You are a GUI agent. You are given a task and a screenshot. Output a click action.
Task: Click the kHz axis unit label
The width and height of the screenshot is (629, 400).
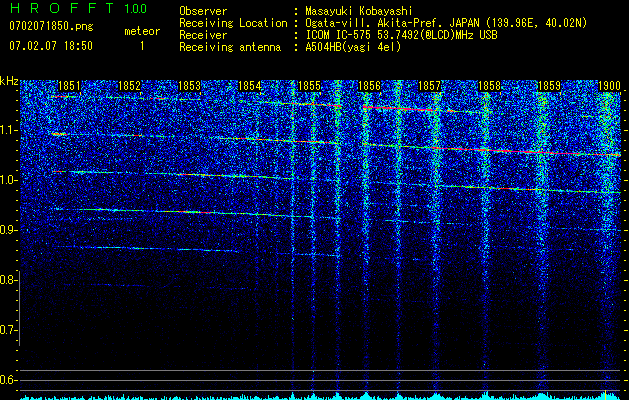tap(9, 81)
